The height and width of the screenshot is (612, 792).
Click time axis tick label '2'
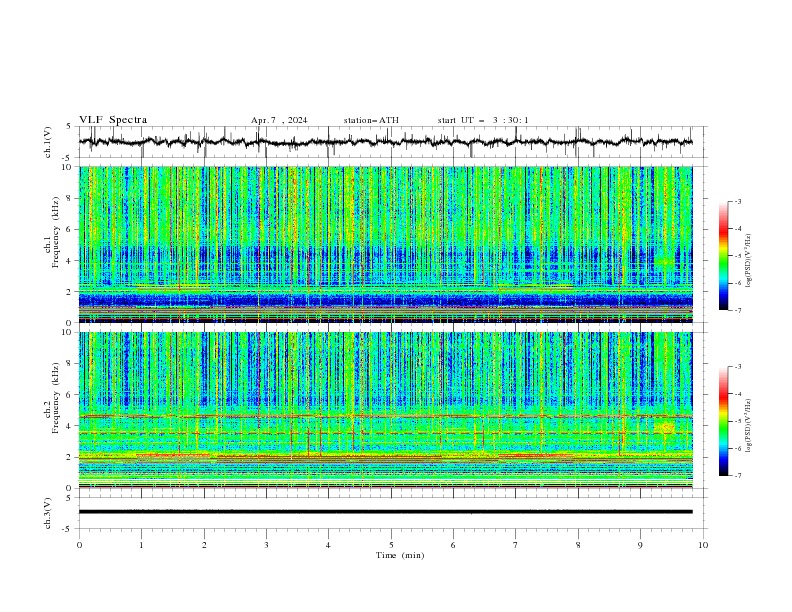pyautogui.click(x=204, y=545)
